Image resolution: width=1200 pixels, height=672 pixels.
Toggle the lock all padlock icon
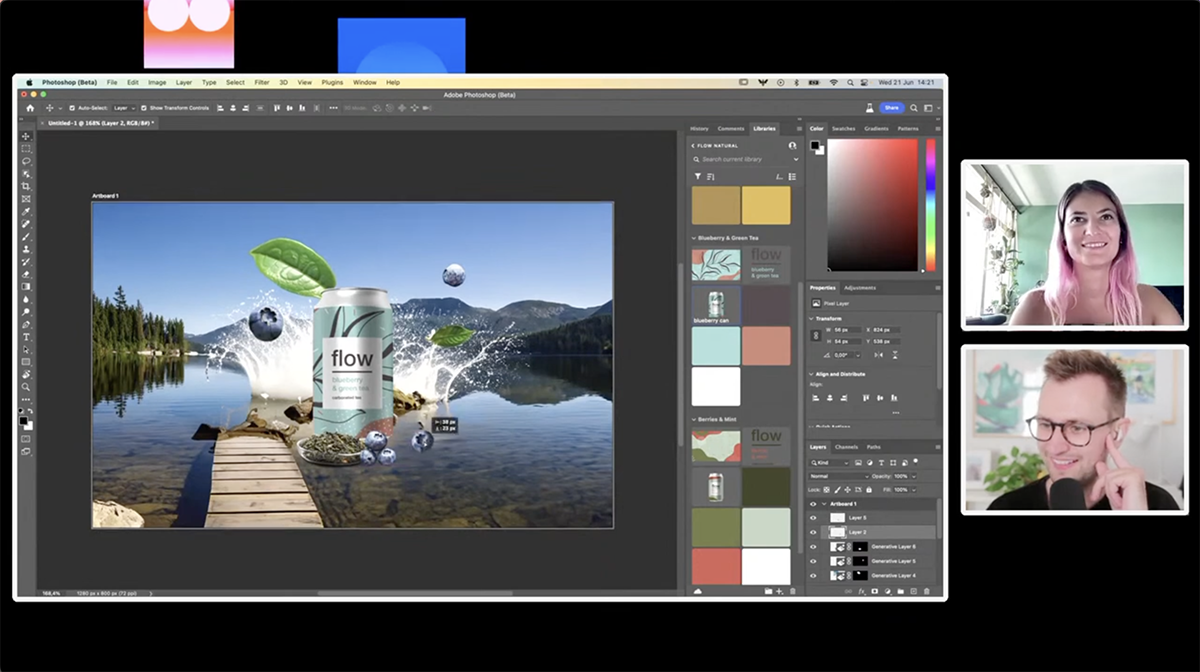869,490
